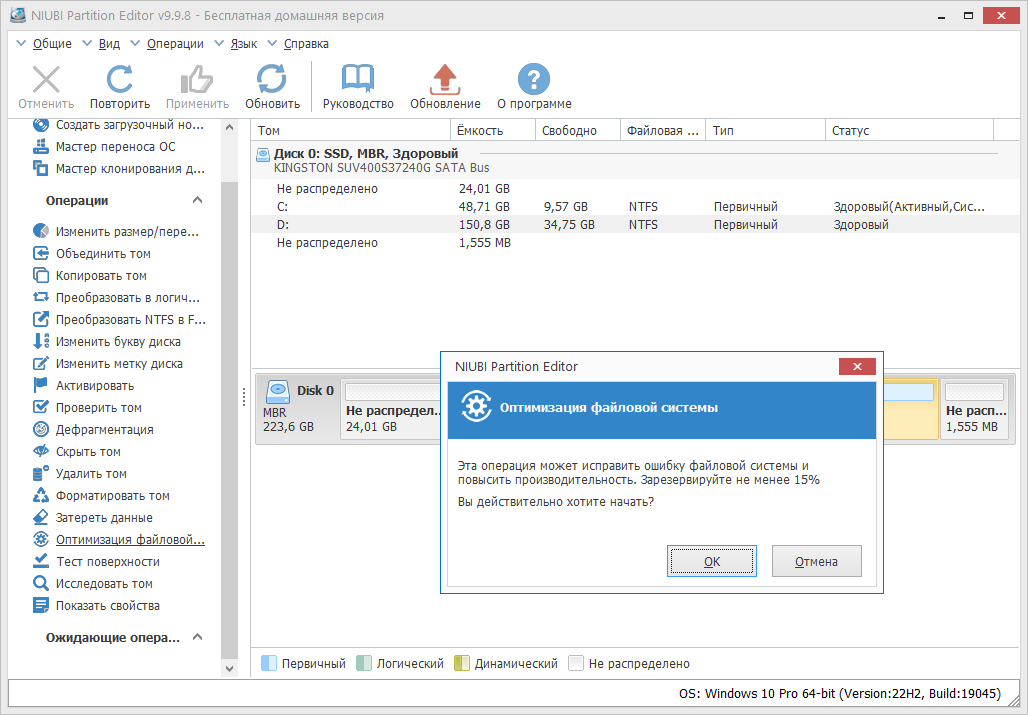1028x715 pixels.
Task: Click the Применить (apply) thumbs-up icon
Action: (x=197, y=80)
